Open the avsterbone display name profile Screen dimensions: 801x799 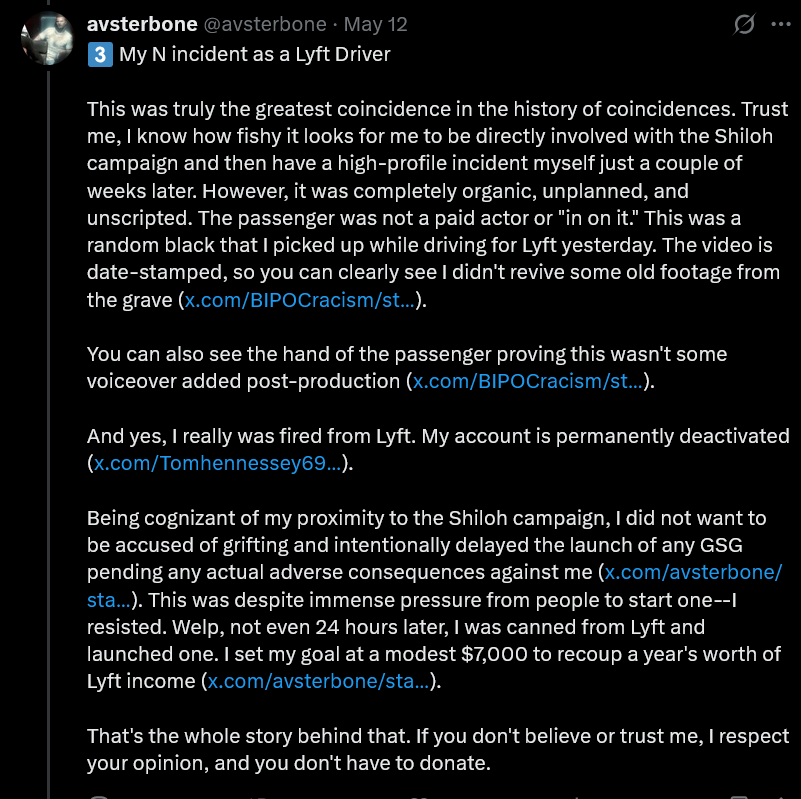coord(142,24)
